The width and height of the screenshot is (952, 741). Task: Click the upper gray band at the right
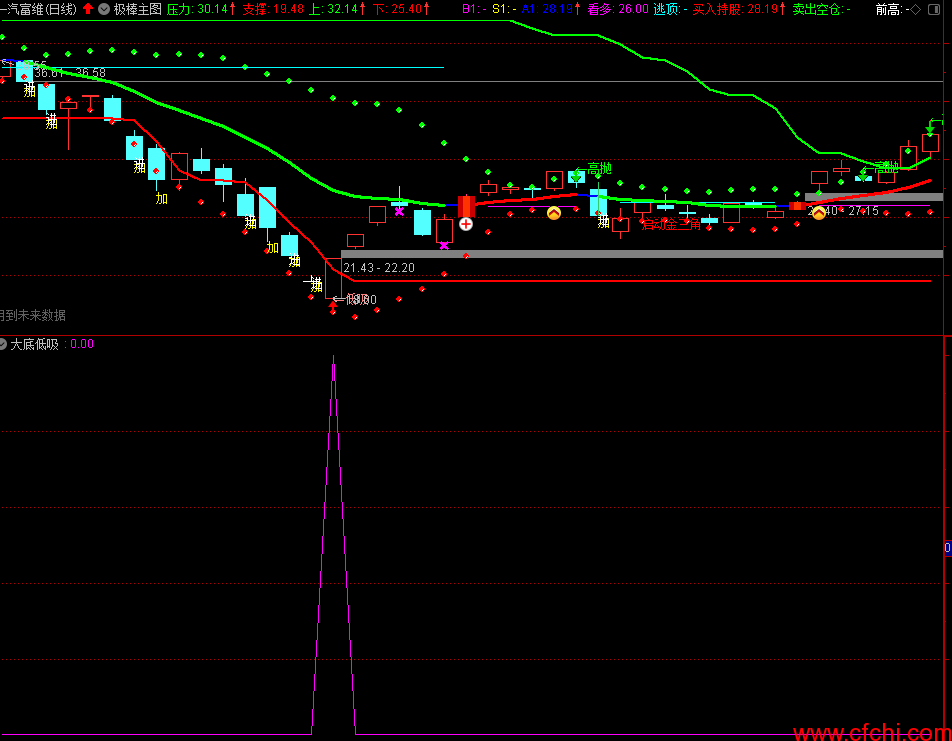point(874,197)
